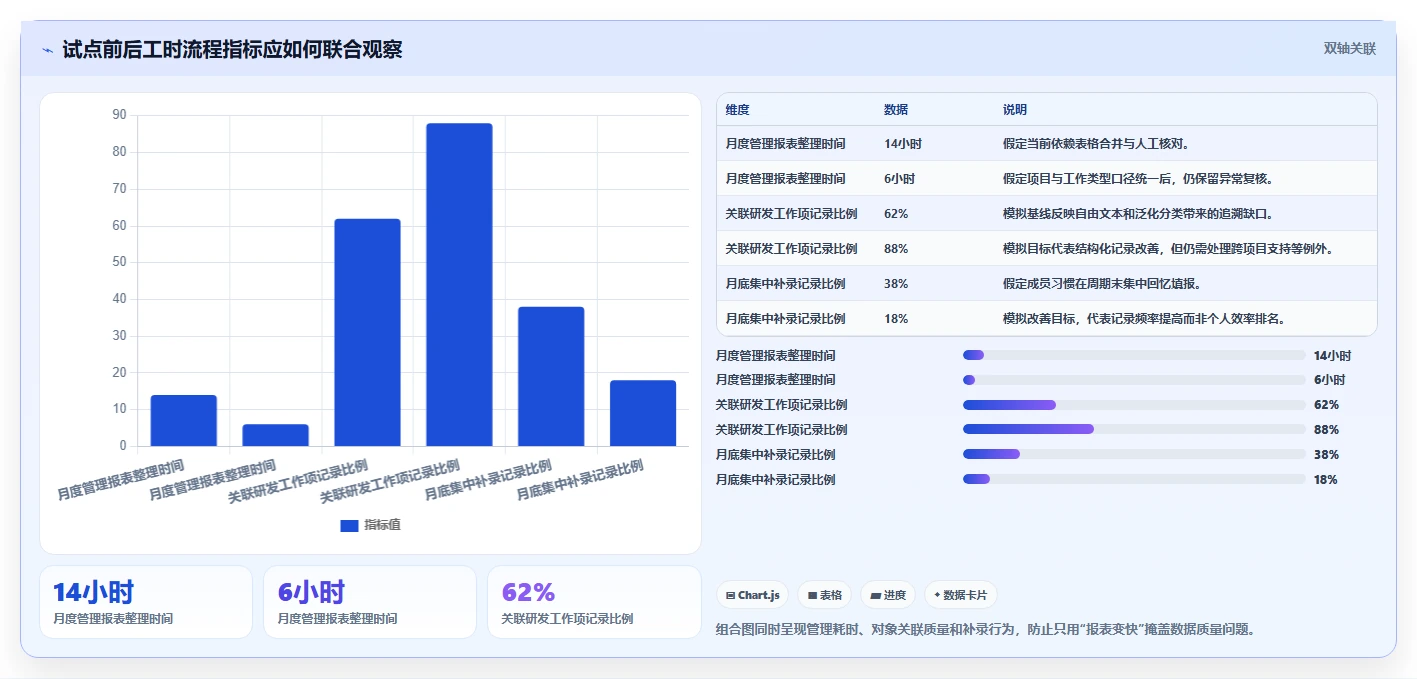Screen dimensions: 1417x679
Task: Toggle the 指标值 legend label
Action: (382, 525)
